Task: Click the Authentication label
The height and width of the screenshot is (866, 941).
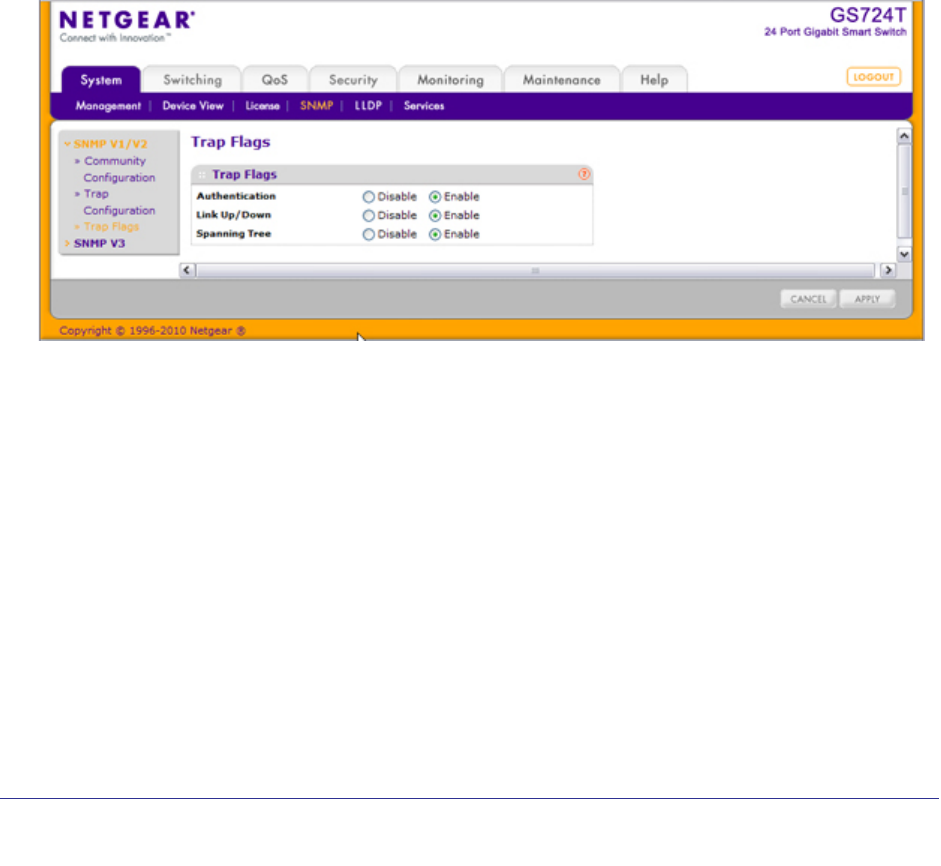Action: [236, 196]
